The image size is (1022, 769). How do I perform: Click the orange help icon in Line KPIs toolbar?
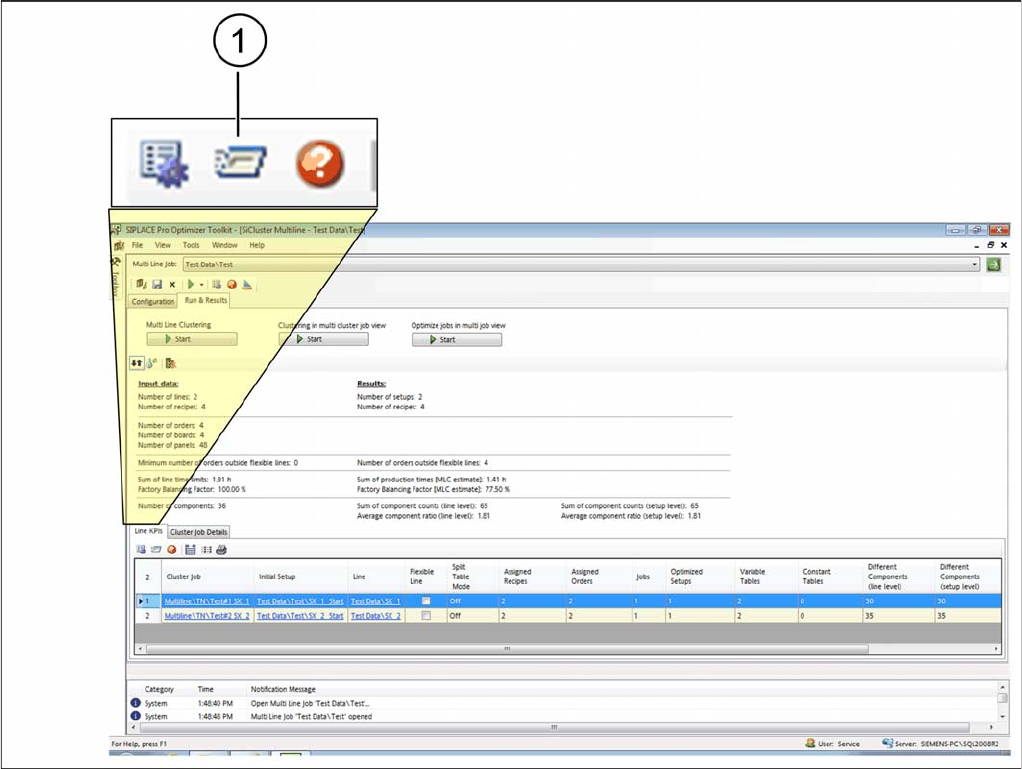pos(171,549)
